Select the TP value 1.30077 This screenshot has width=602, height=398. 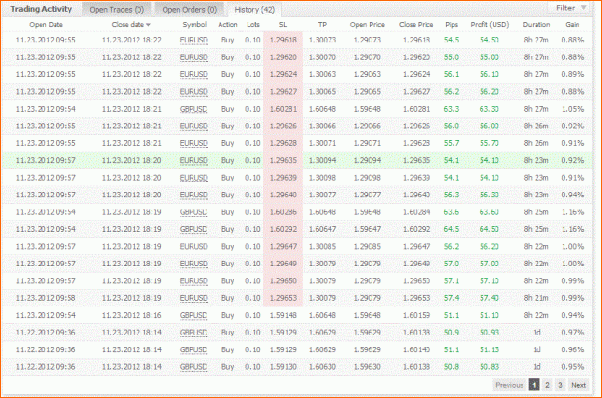click(x=322, y=195)
